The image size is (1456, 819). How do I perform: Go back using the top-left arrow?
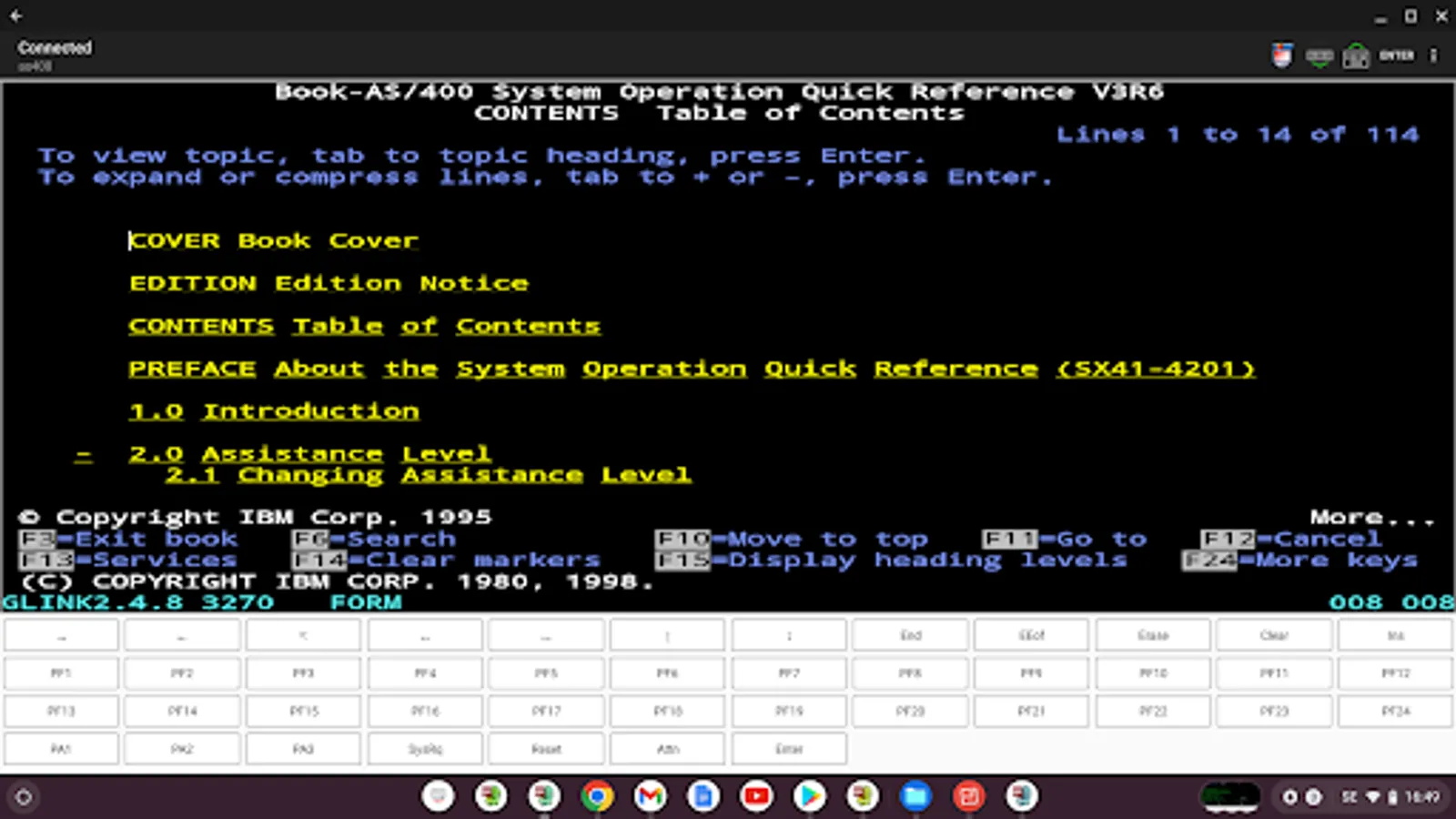[x=16, y=15]
